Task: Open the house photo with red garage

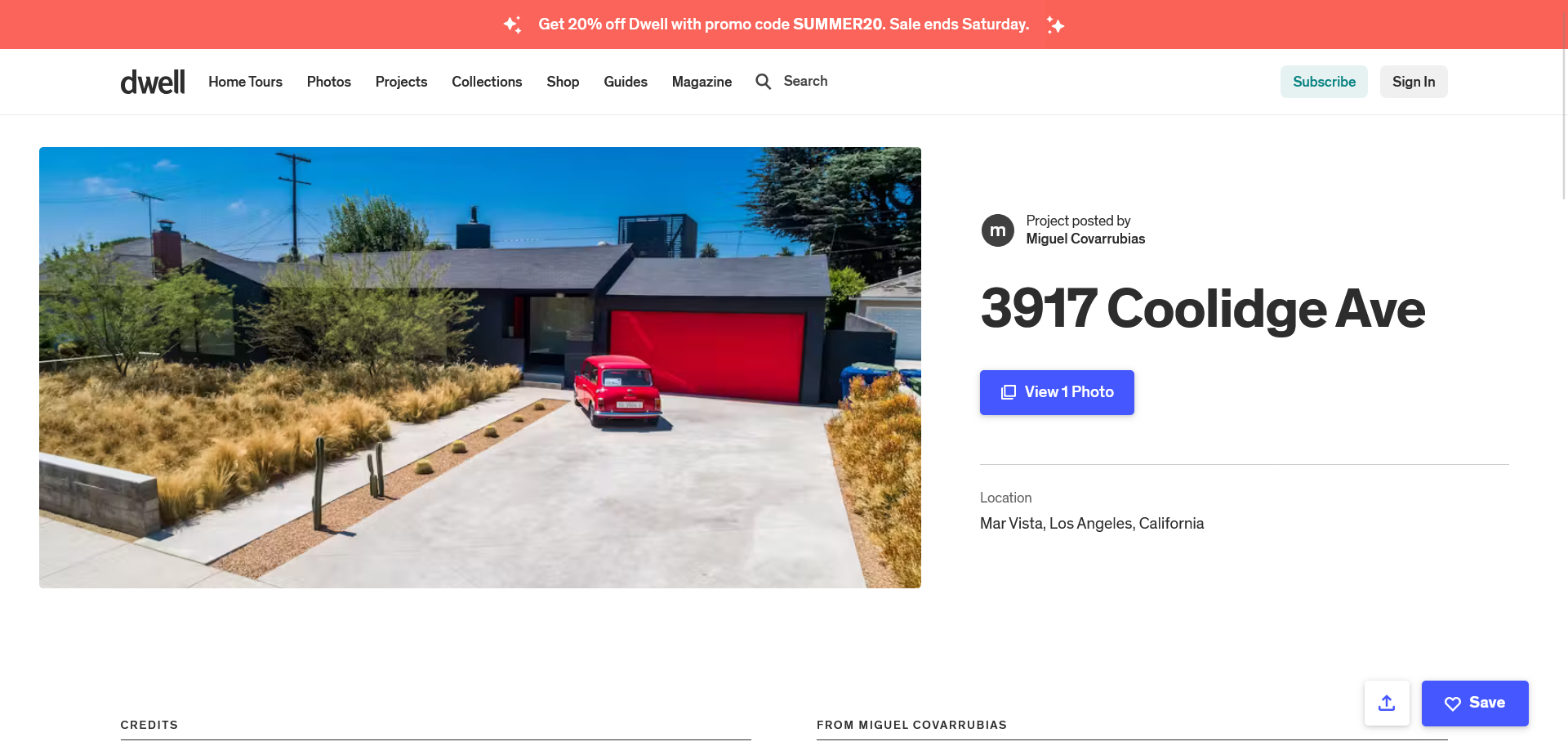Action: point(480,368)
